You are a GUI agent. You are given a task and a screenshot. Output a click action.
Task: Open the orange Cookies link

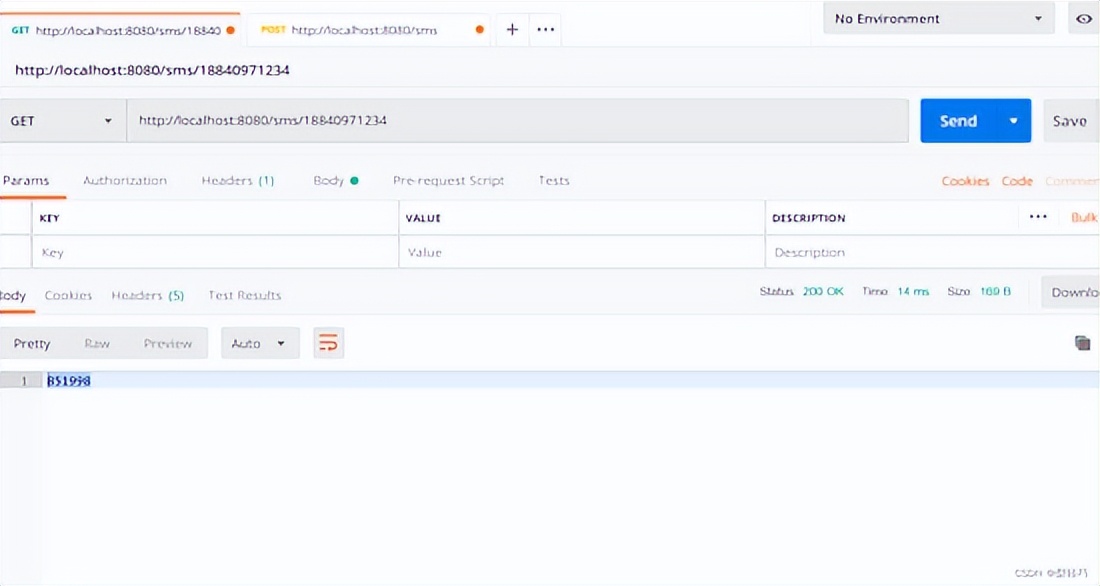pos(965,181)
